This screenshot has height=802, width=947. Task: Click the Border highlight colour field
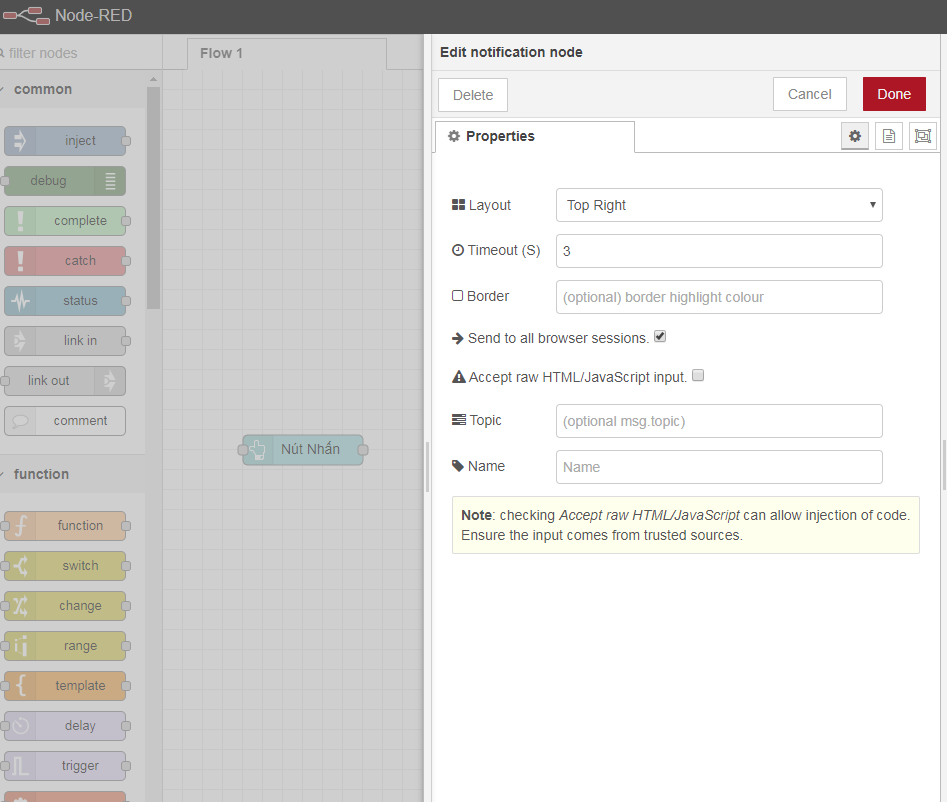(719, 297)
